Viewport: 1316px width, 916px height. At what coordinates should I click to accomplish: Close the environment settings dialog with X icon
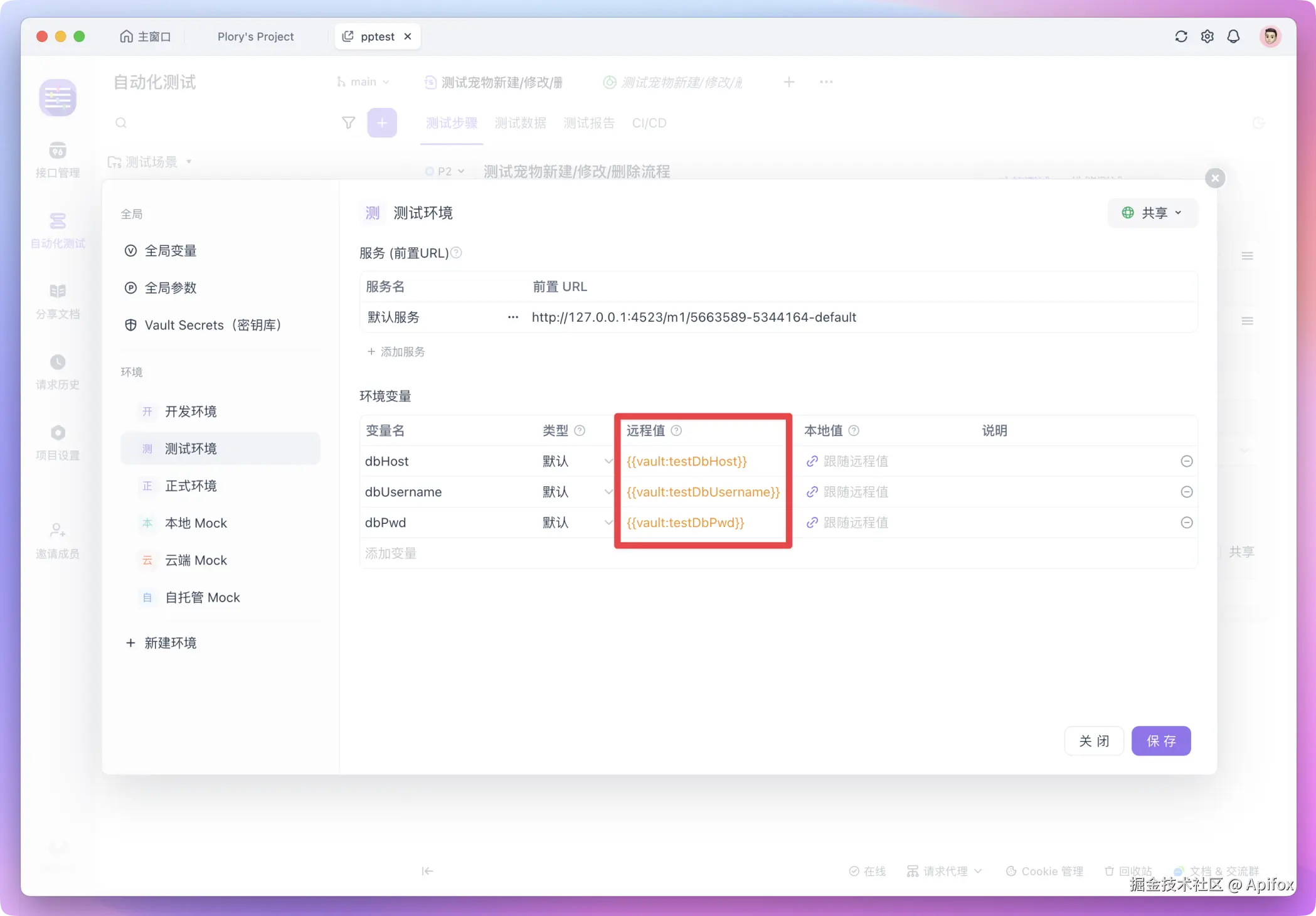pos(1215,178)
